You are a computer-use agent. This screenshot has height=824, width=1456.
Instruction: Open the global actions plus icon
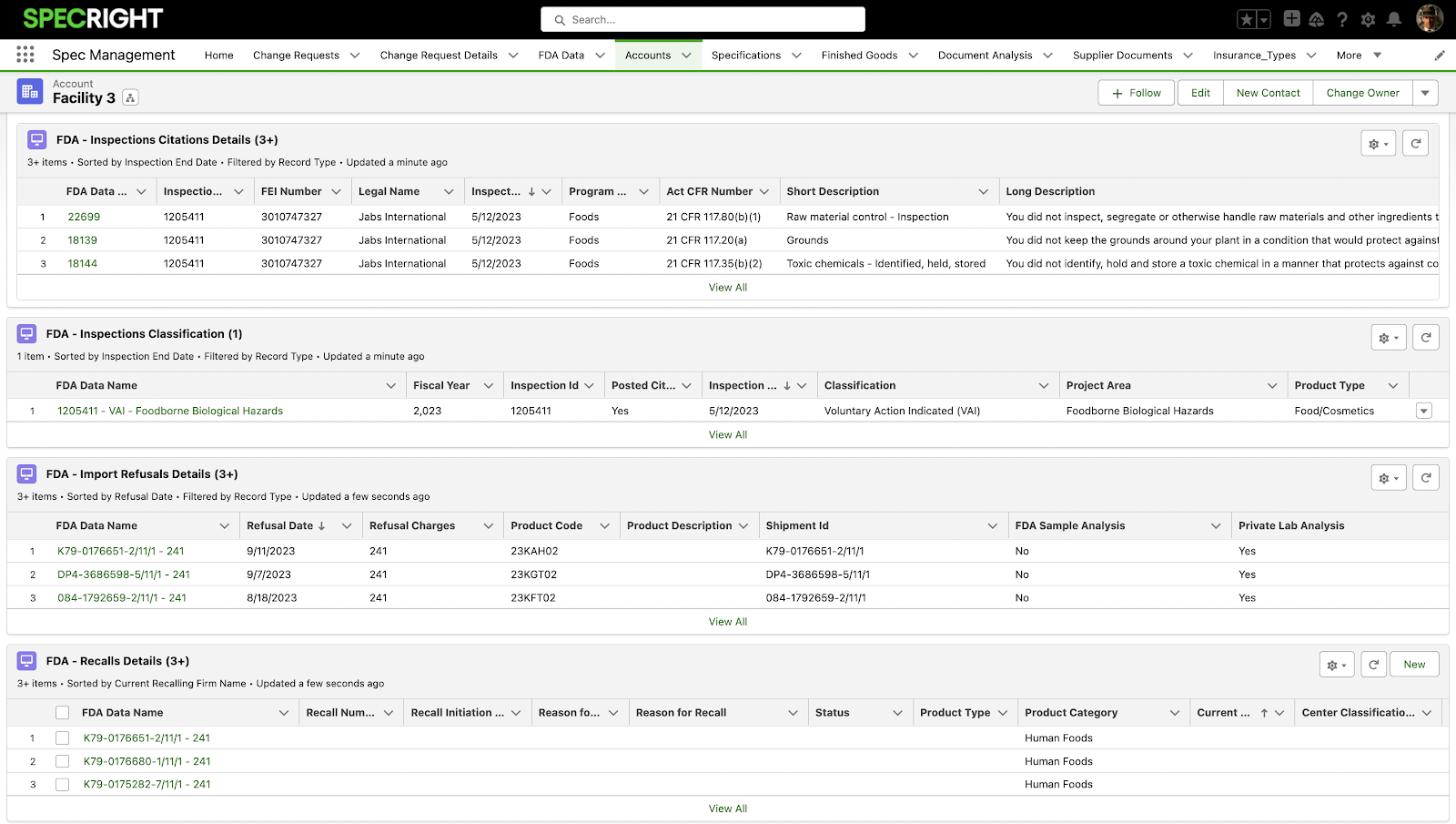[x=1291, y=18]
